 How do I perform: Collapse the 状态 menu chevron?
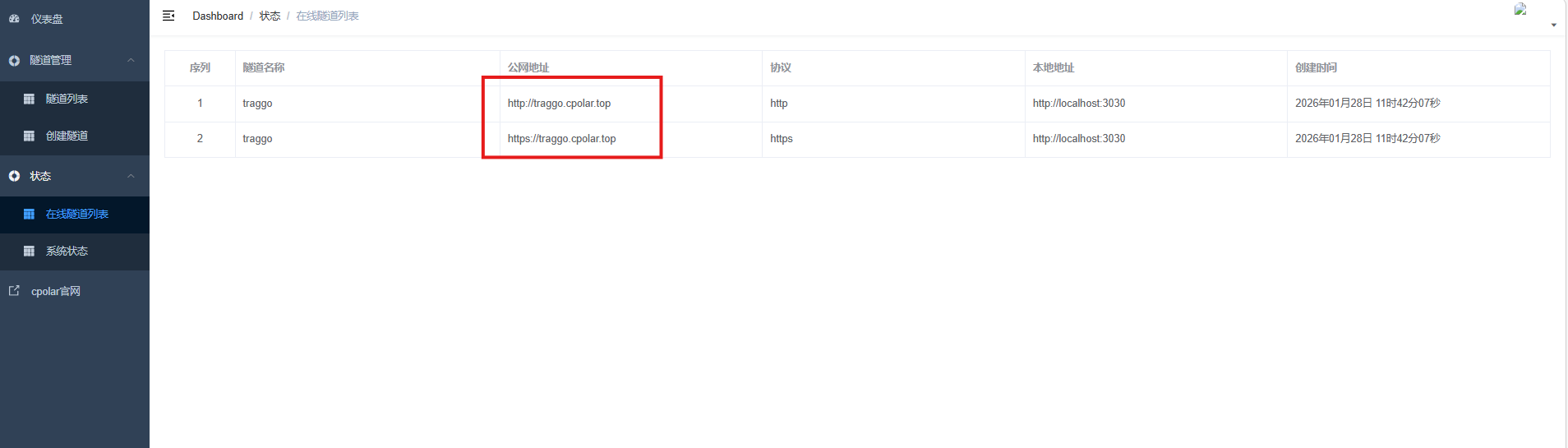[x=131, y=176]
